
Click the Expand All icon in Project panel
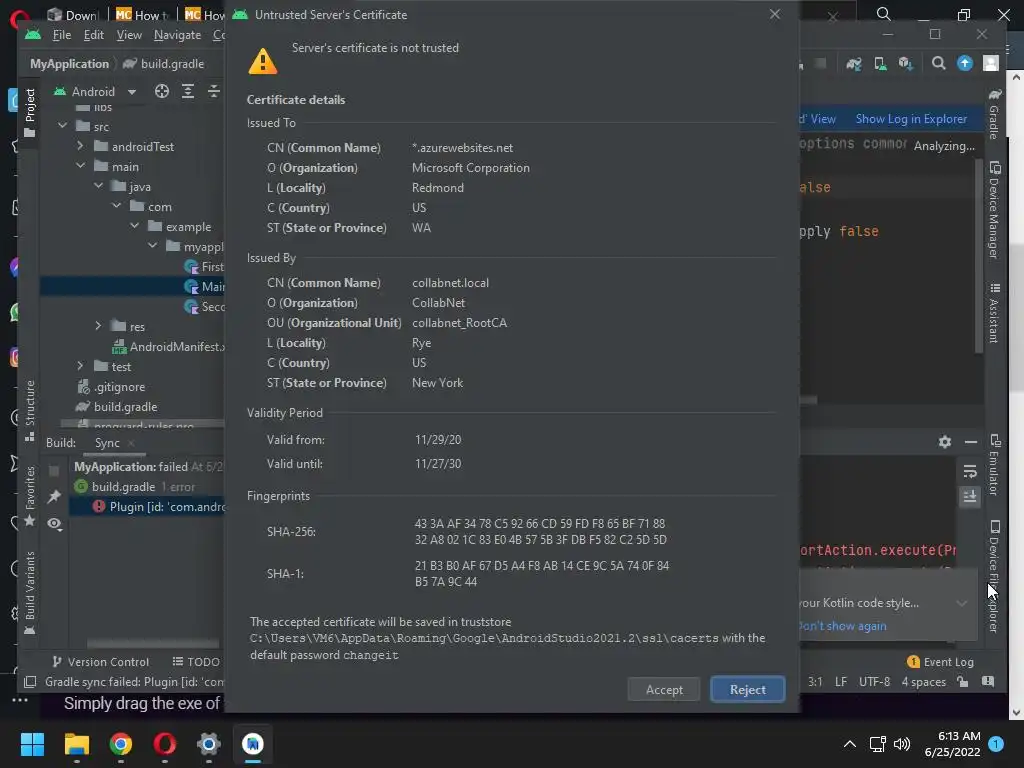coord(187,91)
